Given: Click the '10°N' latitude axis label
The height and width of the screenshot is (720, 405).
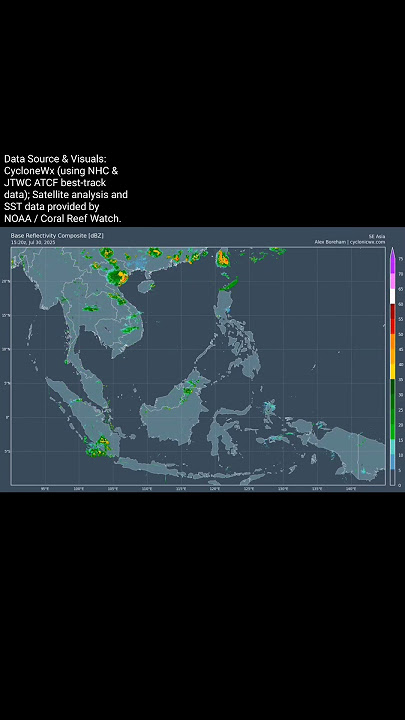Looking at the screenshot, I should click(6, 349).
